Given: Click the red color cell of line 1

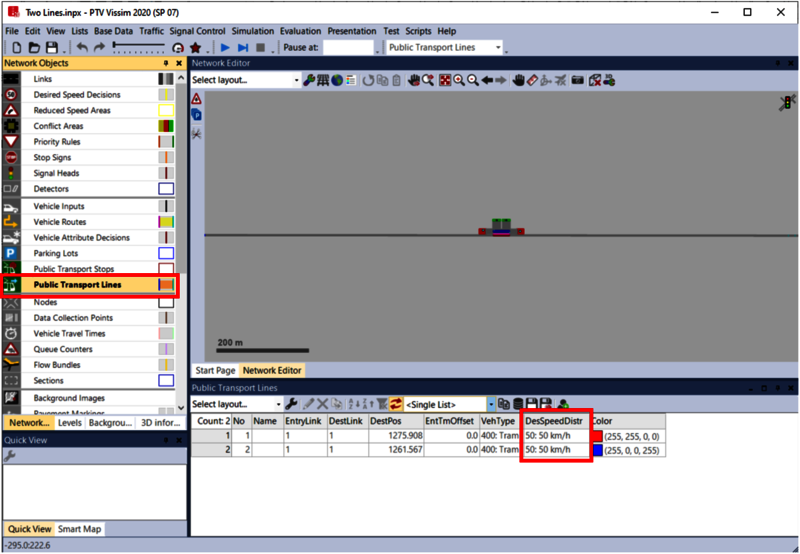Looking at the screenshot, I should (597, 436).
